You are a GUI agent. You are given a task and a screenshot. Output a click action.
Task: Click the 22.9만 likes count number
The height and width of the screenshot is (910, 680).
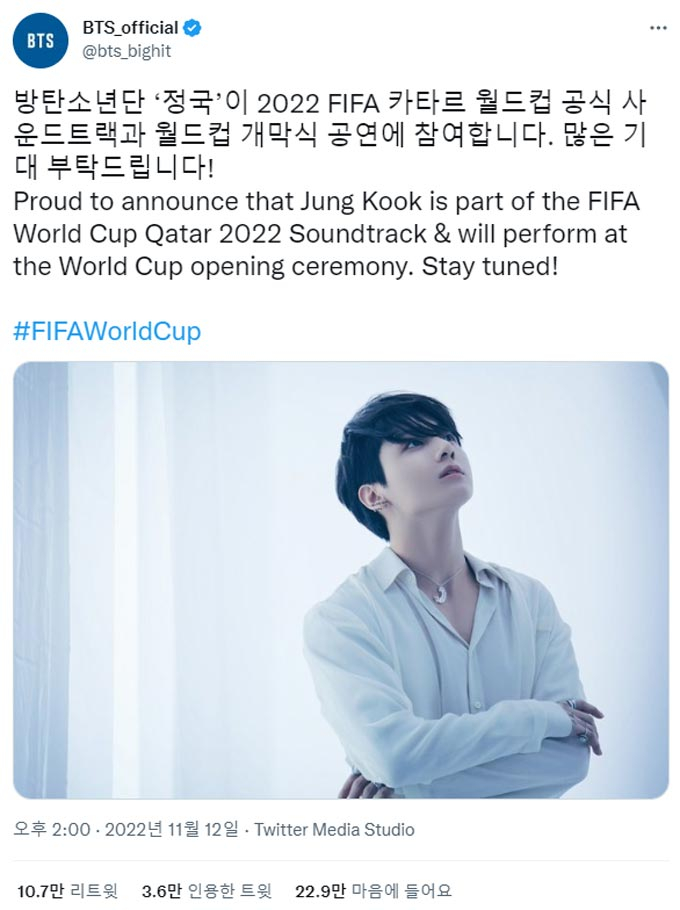(320, 891)
